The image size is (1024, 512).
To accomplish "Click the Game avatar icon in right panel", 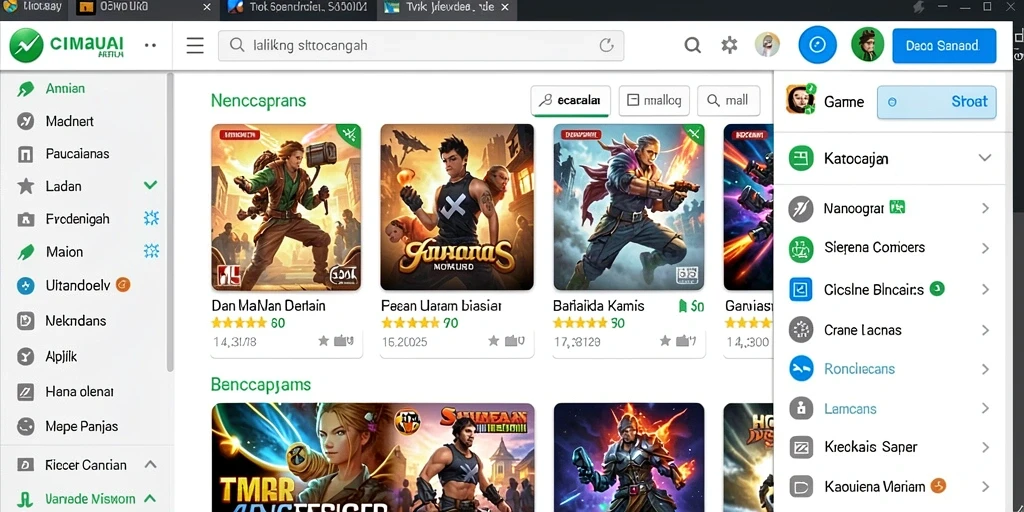I will pos(800,100).
